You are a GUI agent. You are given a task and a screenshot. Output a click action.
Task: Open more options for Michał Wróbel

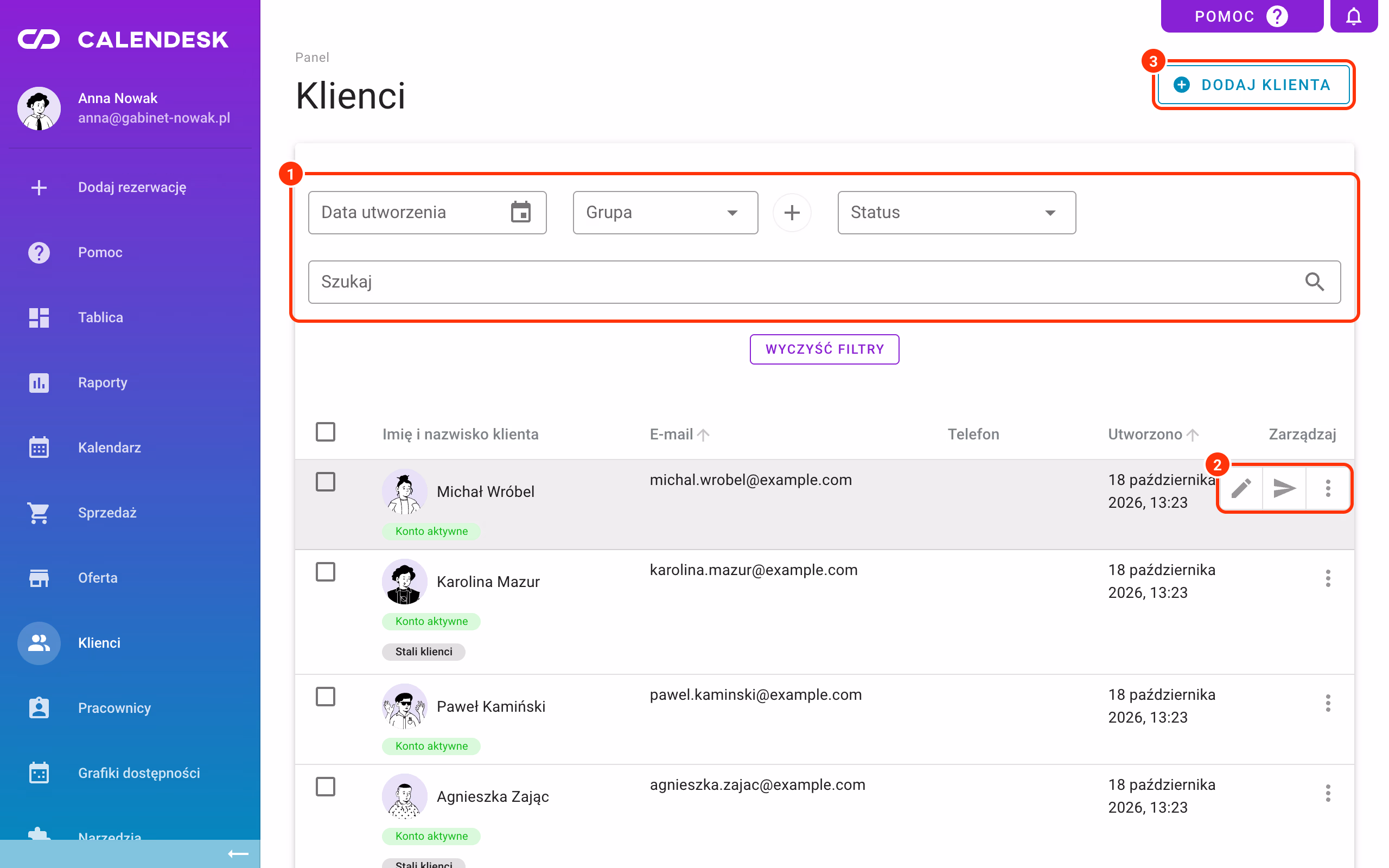tap(1328, 488)
